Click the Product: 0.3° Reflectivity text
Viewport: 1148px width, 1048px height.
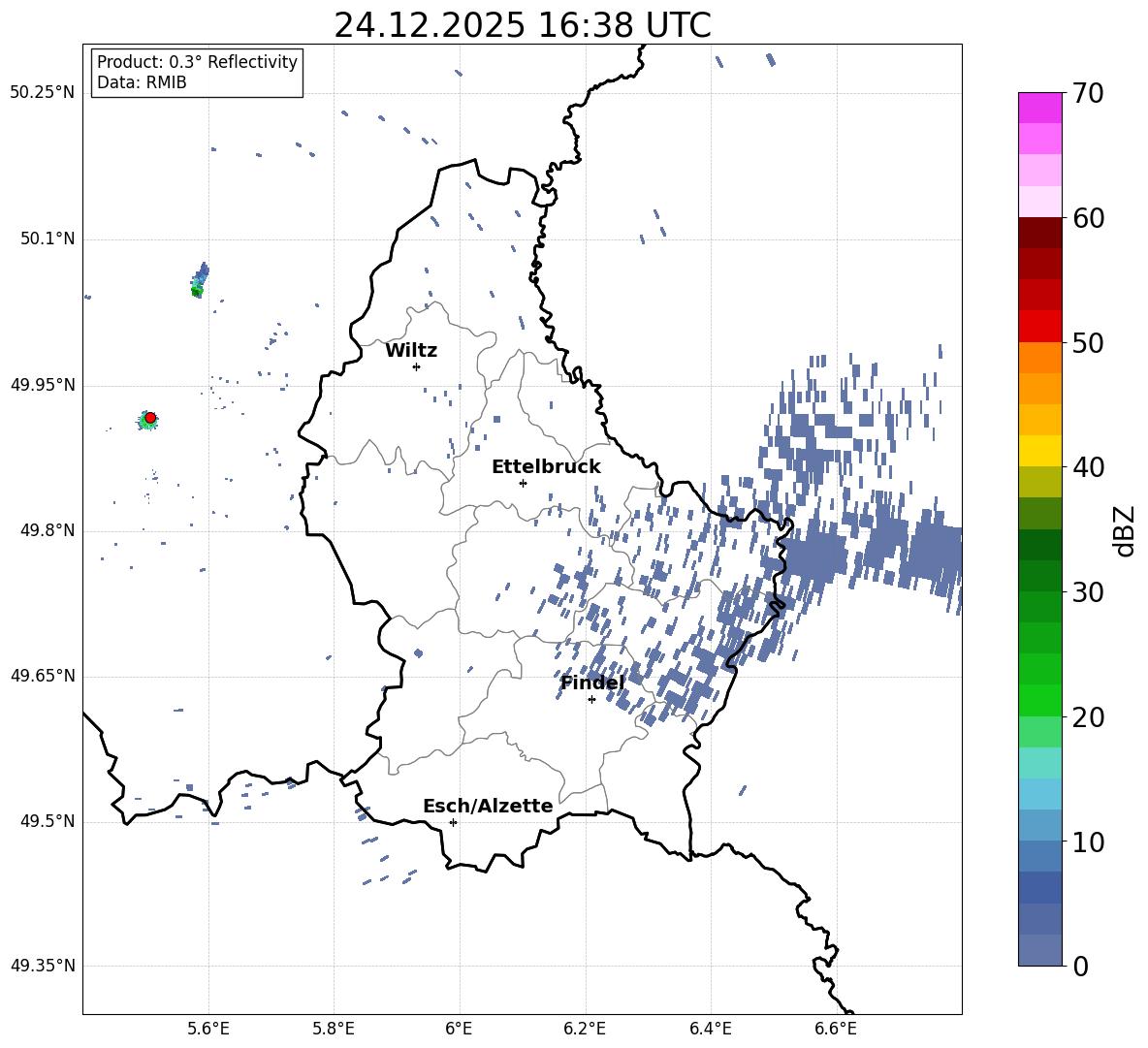click(197, 62)
